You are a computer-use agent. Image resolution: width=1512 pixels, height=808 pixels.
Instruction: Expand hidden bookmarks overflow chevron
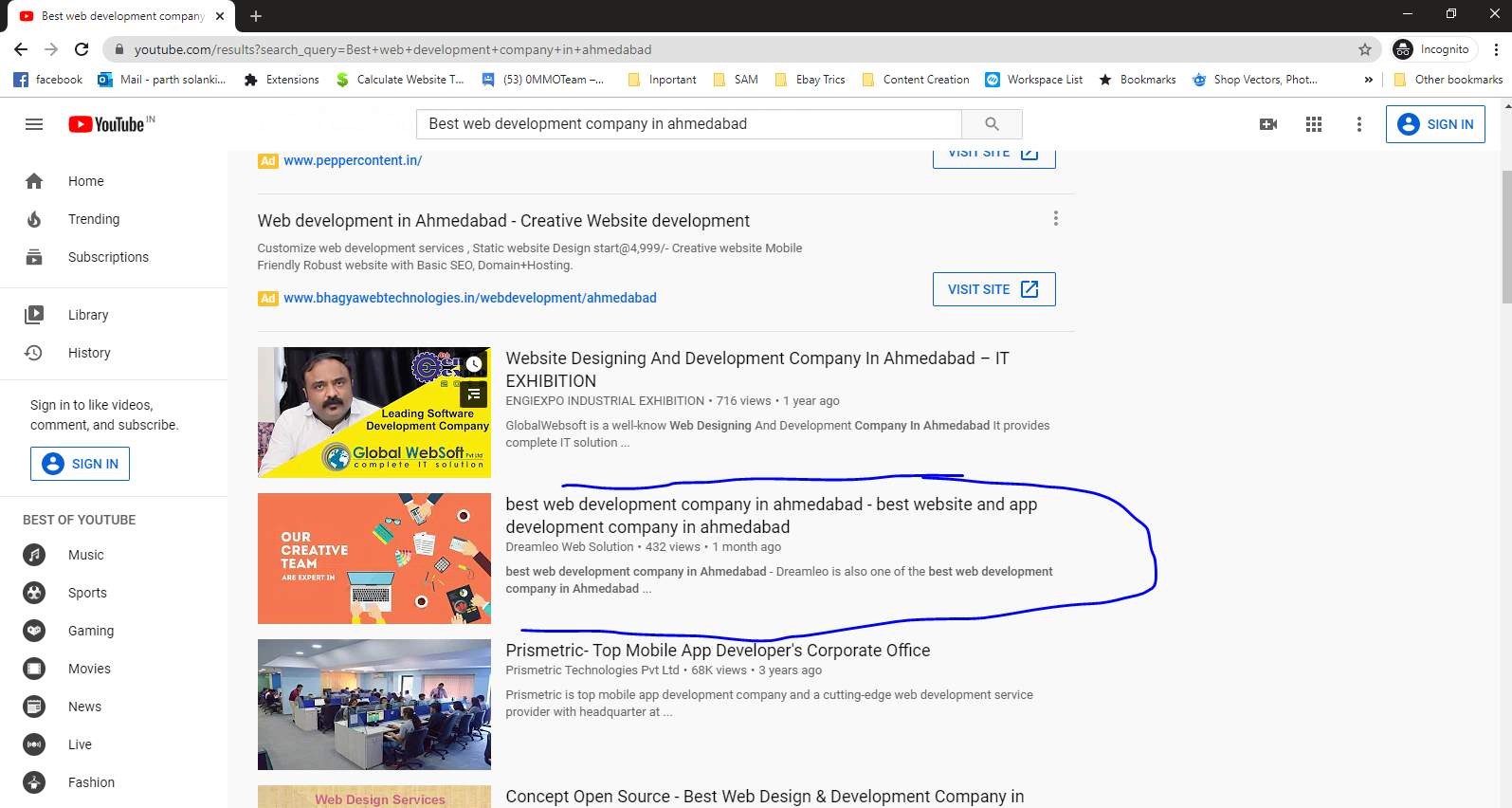point(1368,80)
